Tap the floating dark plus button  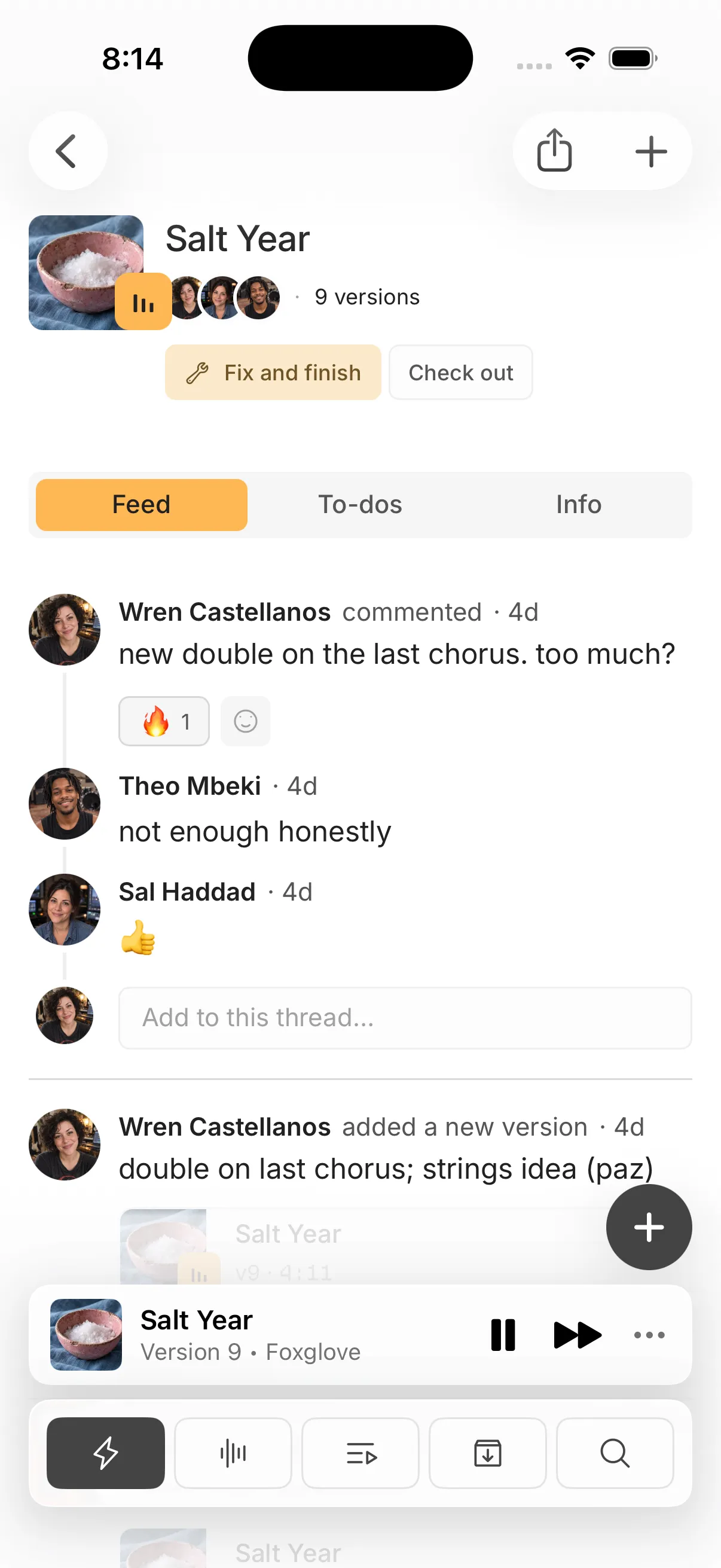649,1227
